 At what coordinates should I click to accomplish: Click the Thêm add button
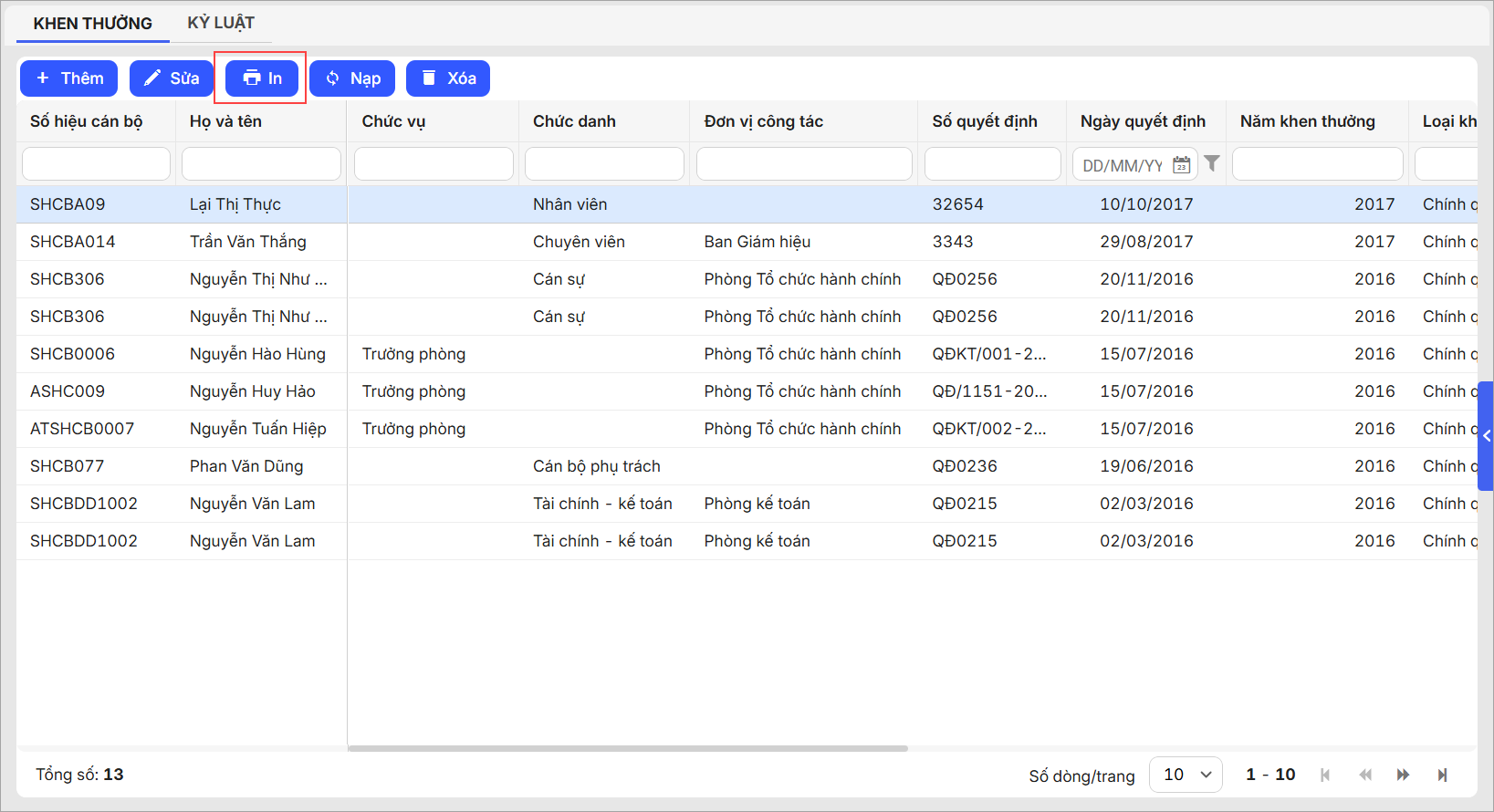(x=69, y=78)
